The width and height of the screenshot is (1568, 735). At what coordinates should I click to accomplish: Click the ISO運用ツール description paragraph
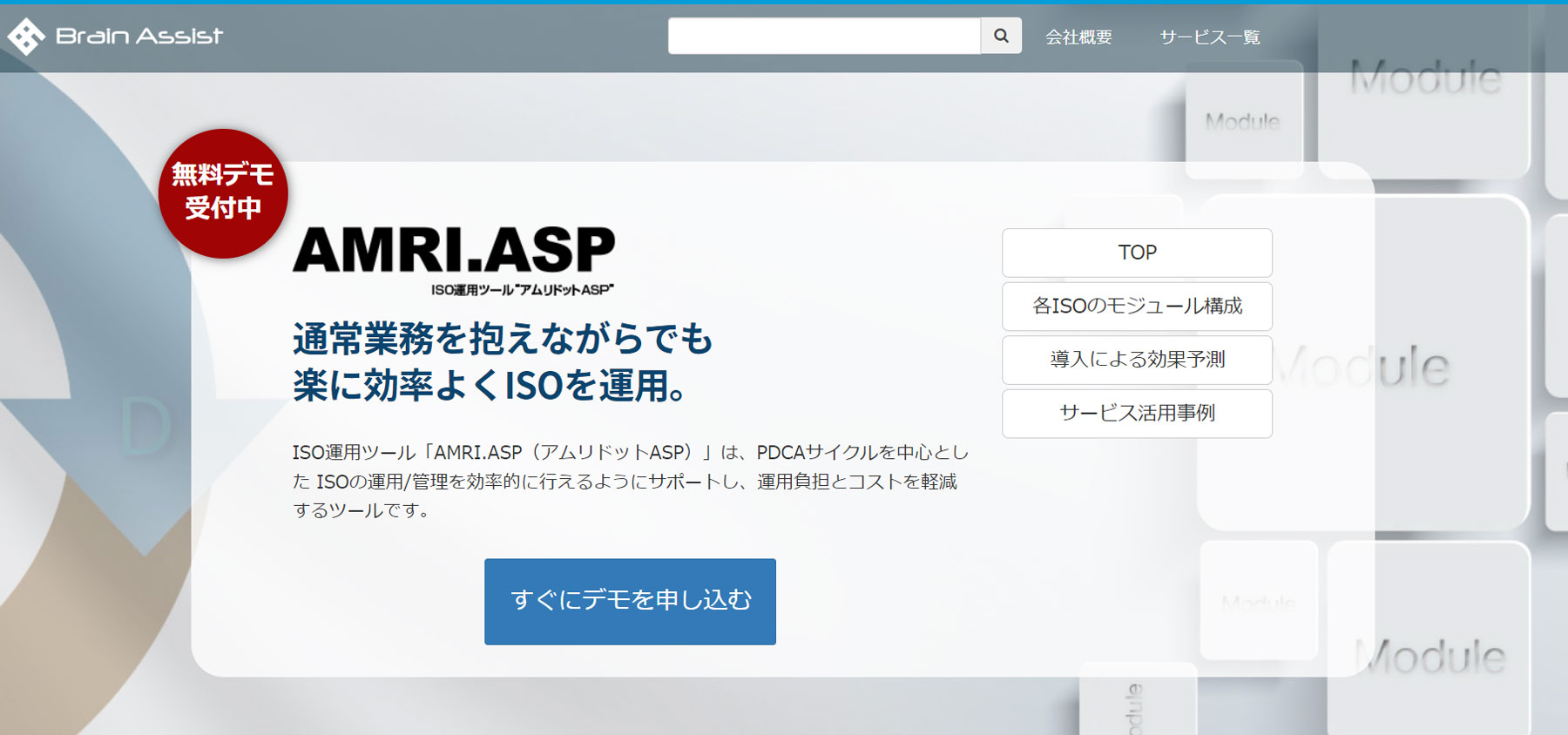coord(631,481)
